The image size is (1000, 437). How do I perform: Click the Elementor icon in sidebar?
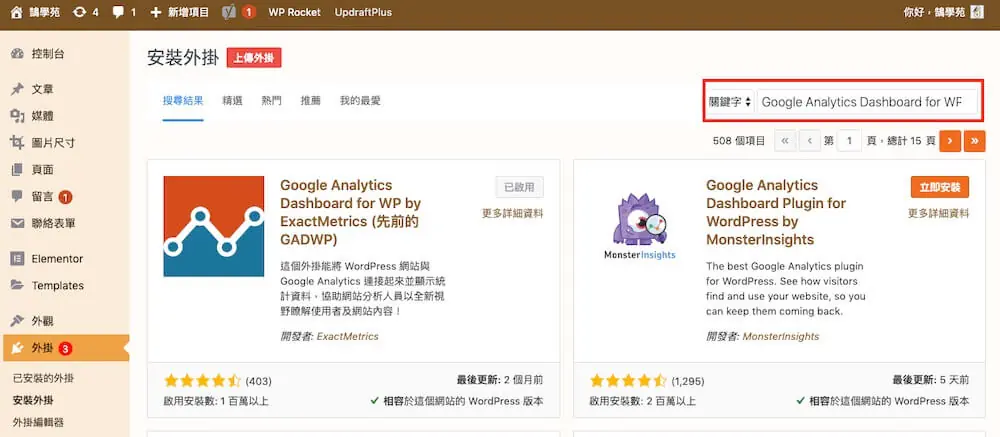[17, 259]
